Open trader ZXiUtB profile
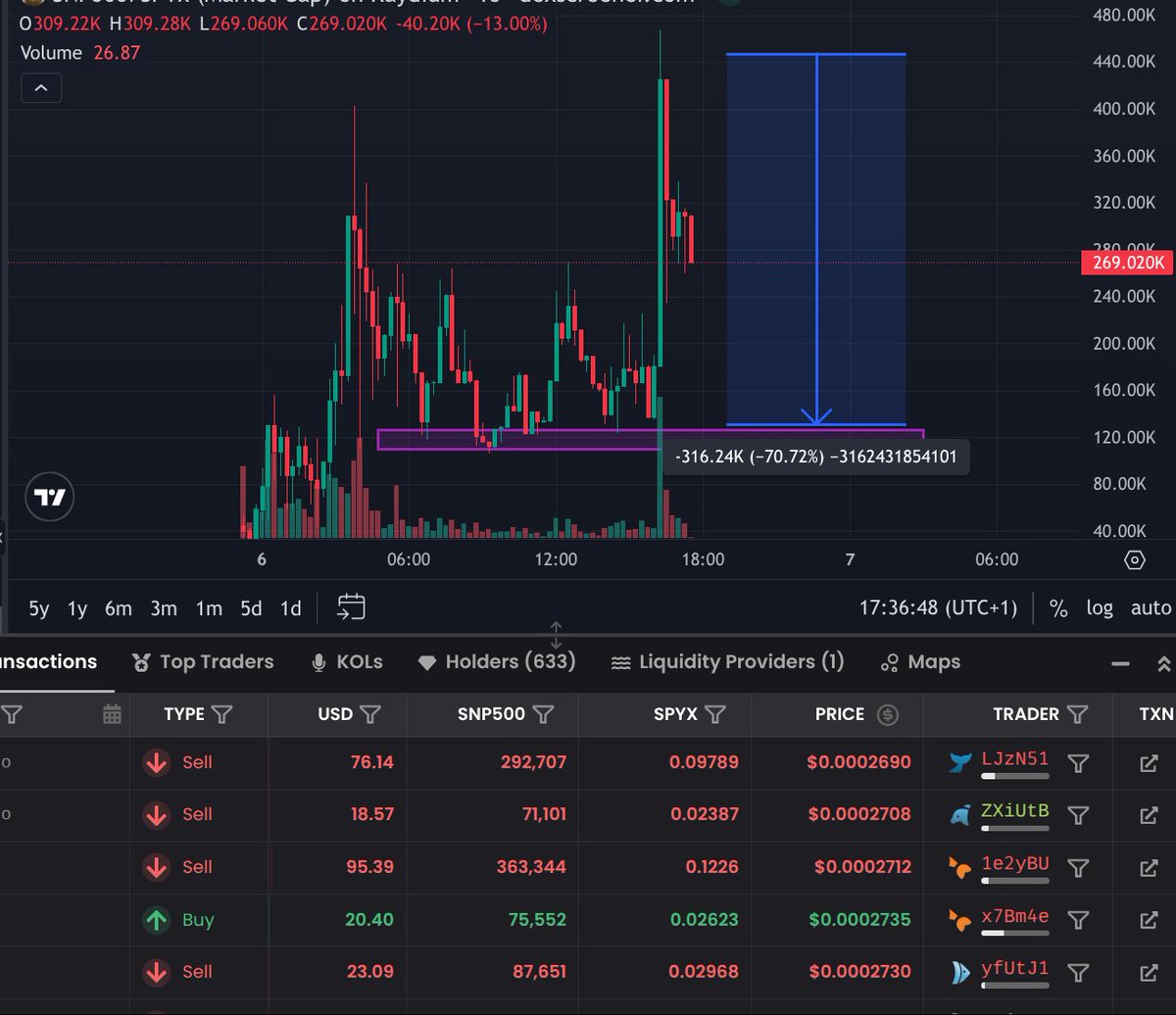 pyautogui.click(x=1014, y=811)
